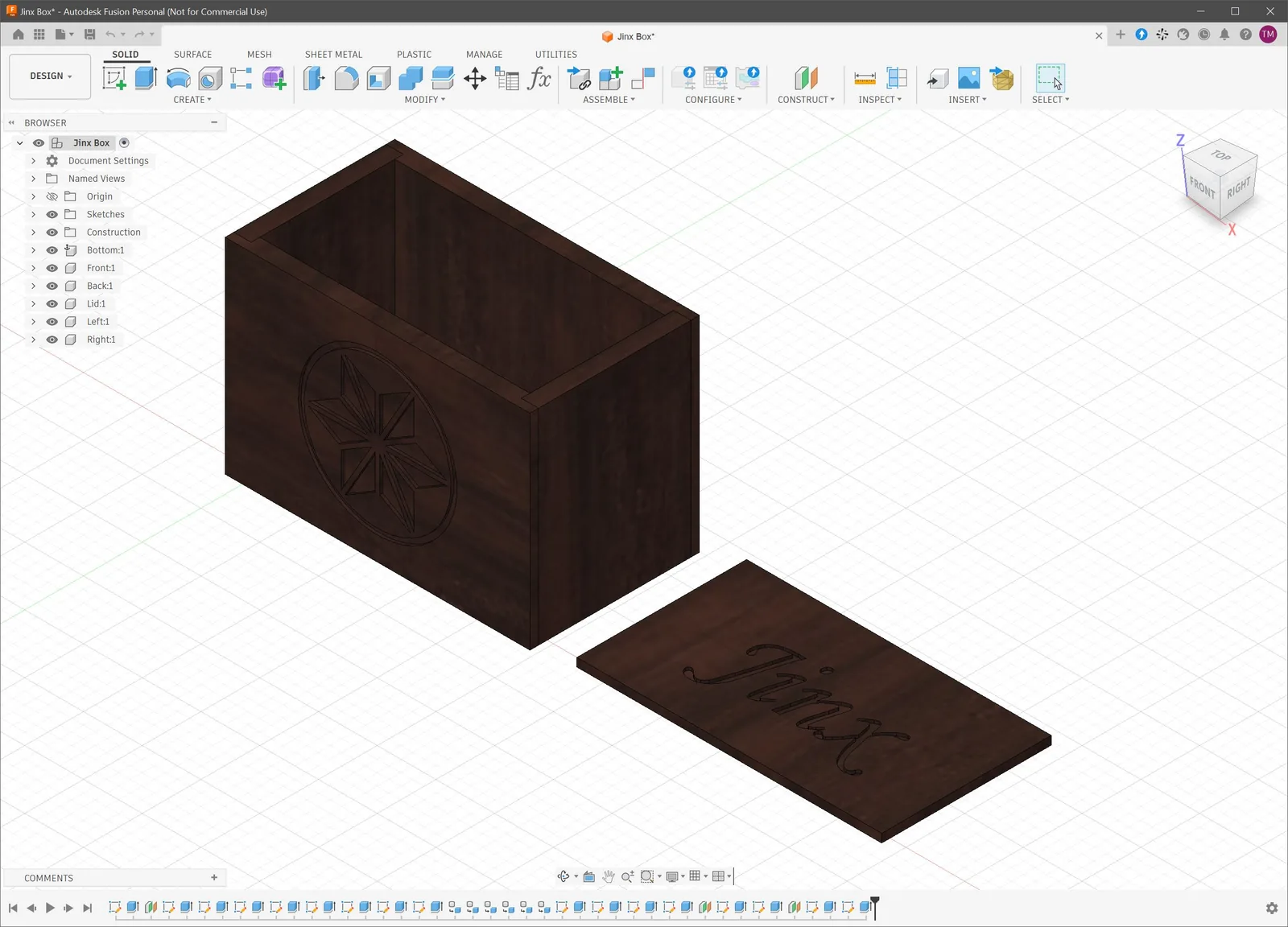Switch to the UTILITIES tab
This screenshot has height=927, width=1288.
click(556, 55)
